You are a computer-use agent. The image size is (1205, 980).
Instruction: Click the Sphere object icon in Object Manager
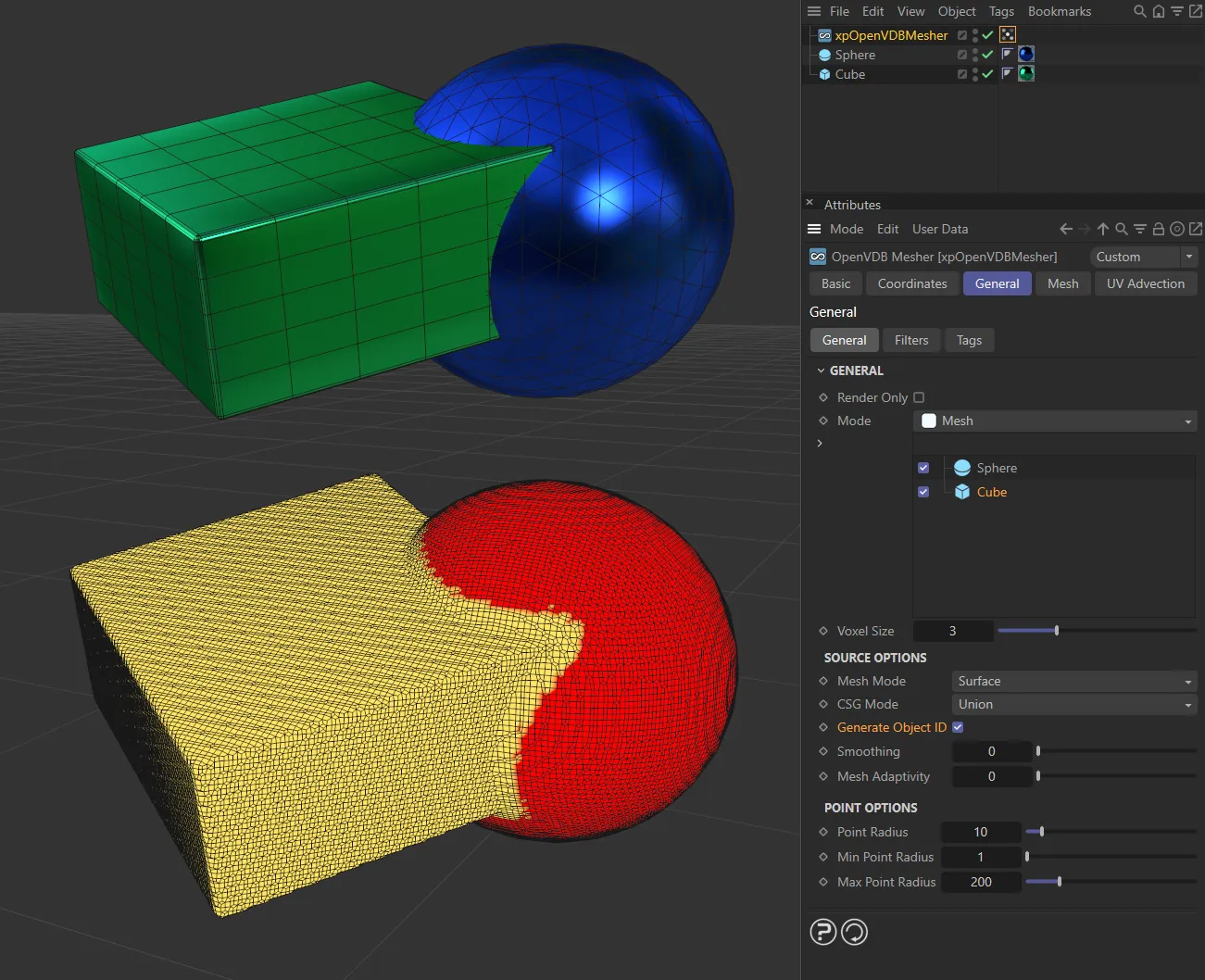click(823, 55)
